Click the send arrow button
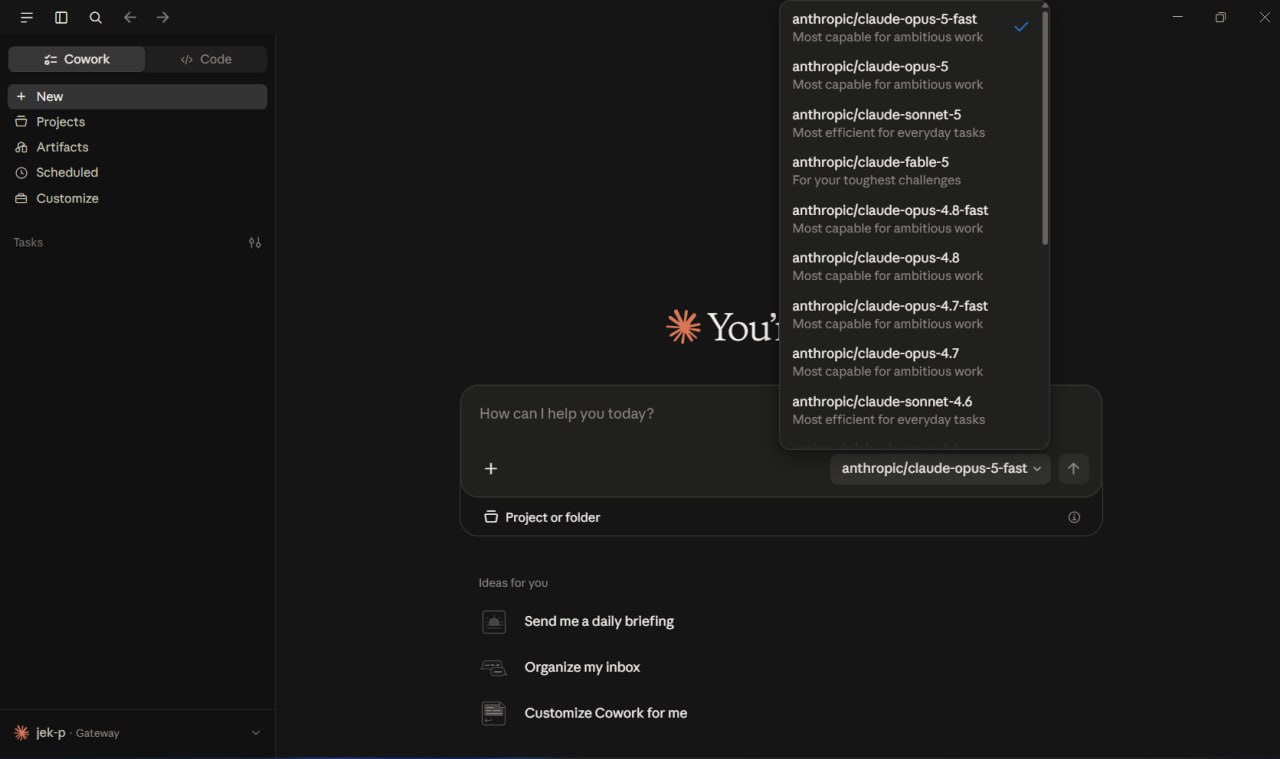Image resolution: width=1280 pixels, height=759 pixels. coord(1073,468)
